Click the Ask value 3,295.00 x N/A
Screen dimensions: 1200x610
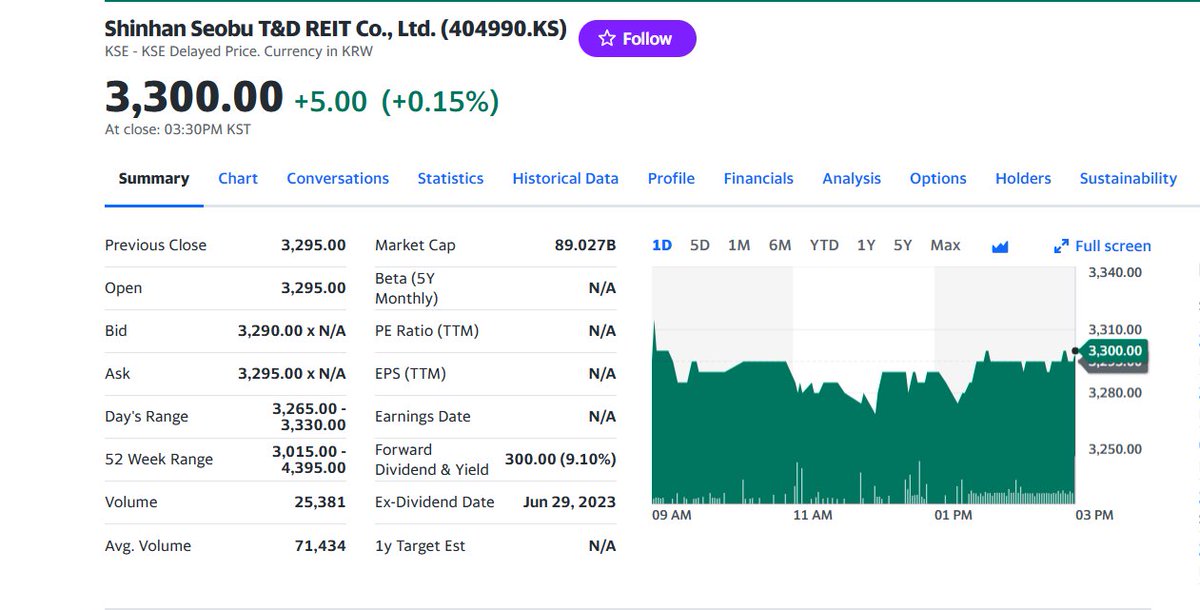coord(292,373)
